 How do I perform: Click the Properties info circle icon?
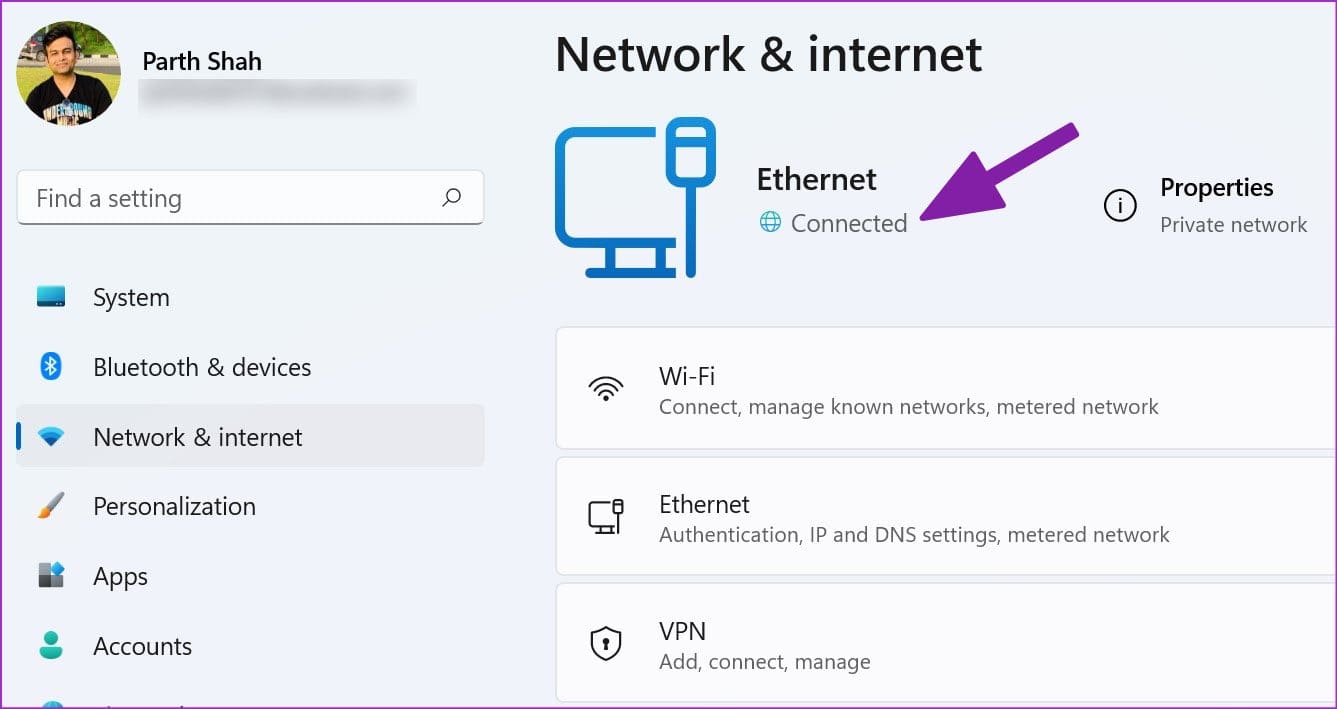click(x=1120, y=206)
